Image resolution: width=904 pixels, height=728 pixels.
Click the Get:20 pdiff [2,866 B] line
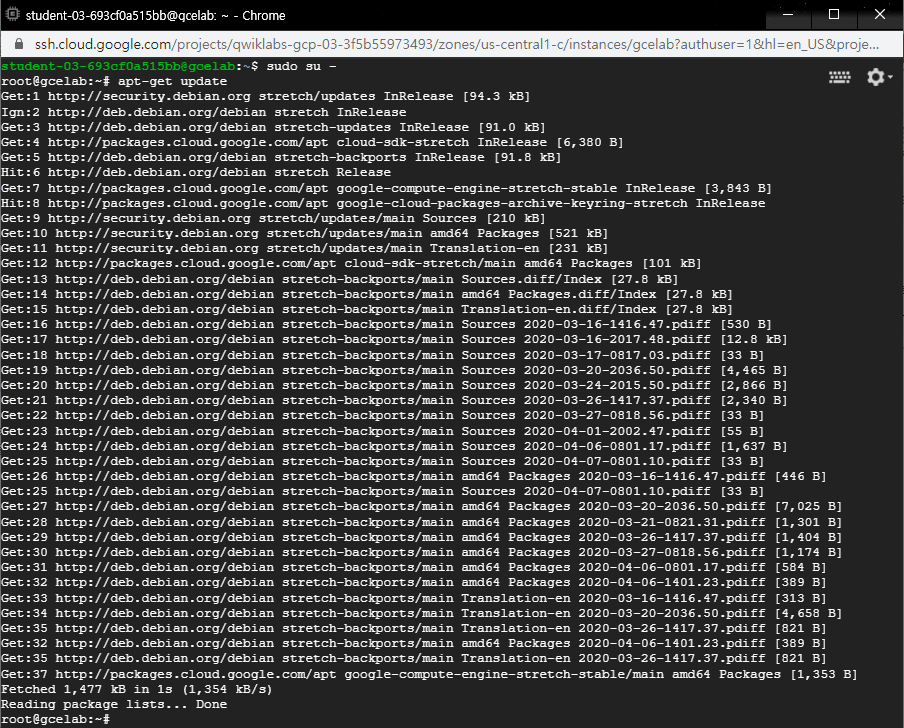click(394, 385)
